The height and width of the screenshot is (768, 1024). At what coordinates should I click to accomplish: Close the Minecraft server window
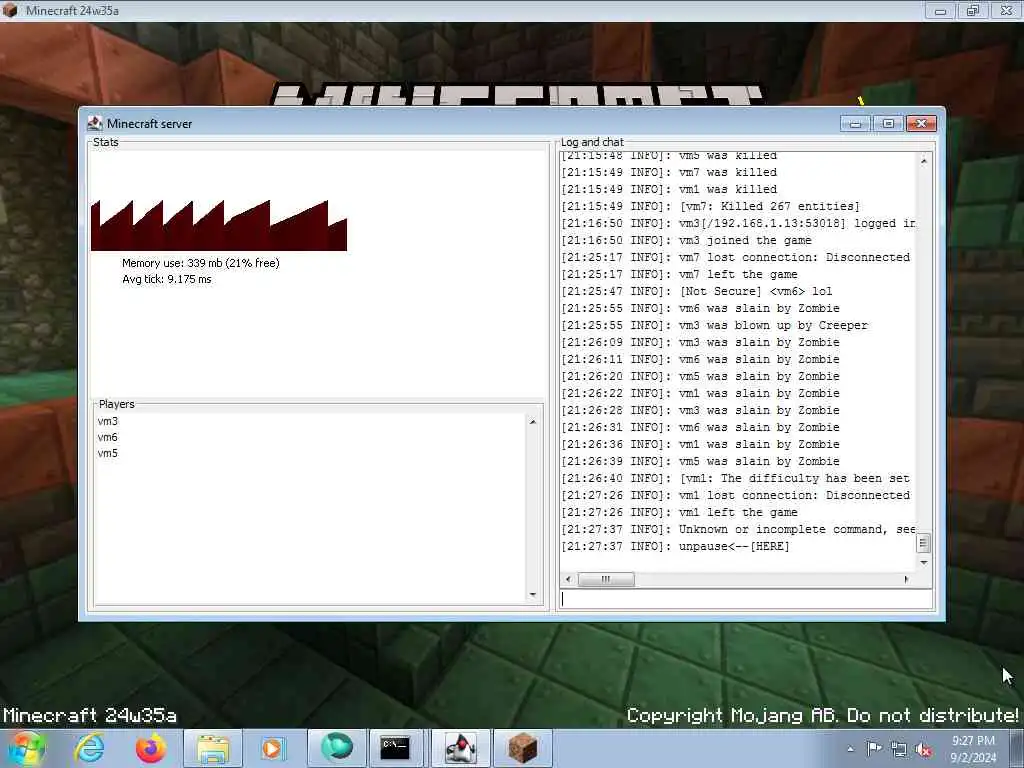coord(921,123)
